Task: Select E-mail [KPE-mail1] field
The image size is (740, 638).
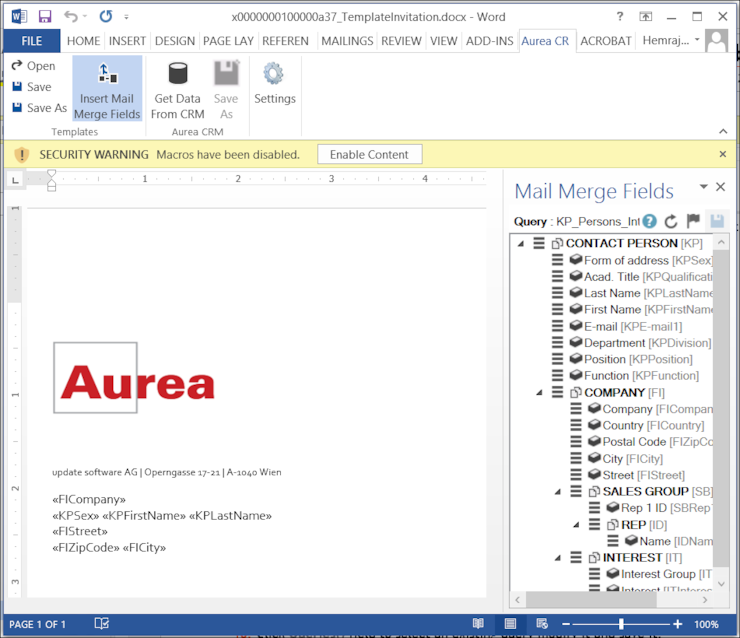Action: point(633,327)
